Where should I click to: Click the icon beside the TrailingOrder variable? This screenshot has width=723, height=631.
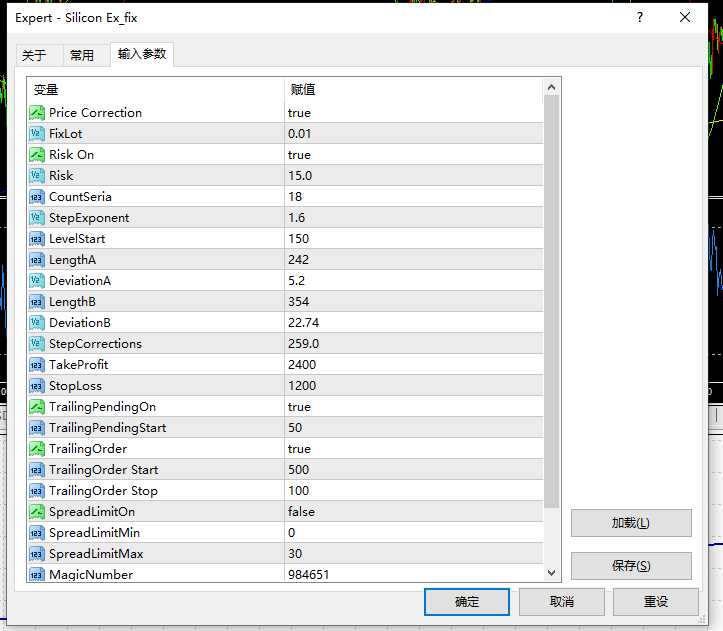pyautogui.click(x=37, y=449)
